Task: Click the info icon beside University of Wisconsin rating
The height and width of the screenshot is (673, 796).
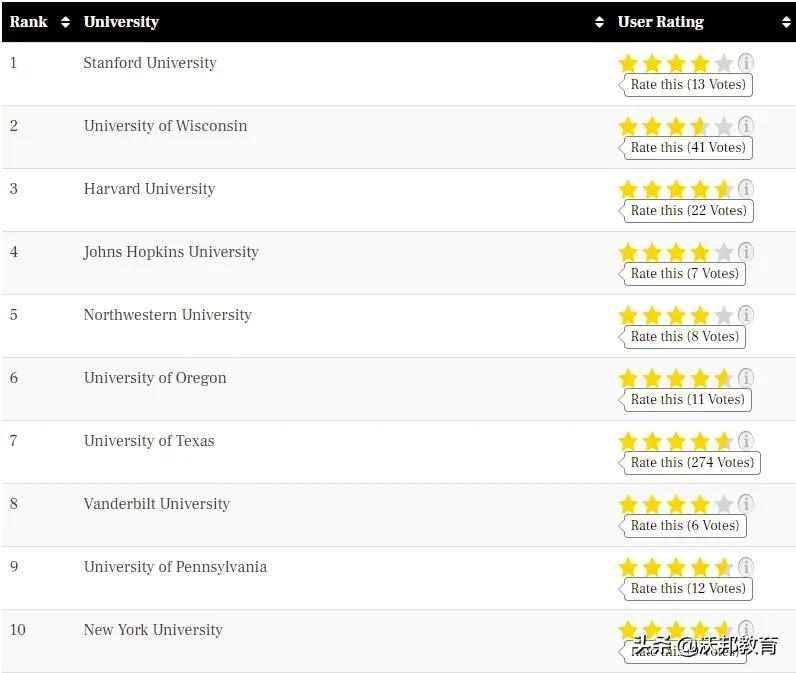Action: [x=746, y=126]
